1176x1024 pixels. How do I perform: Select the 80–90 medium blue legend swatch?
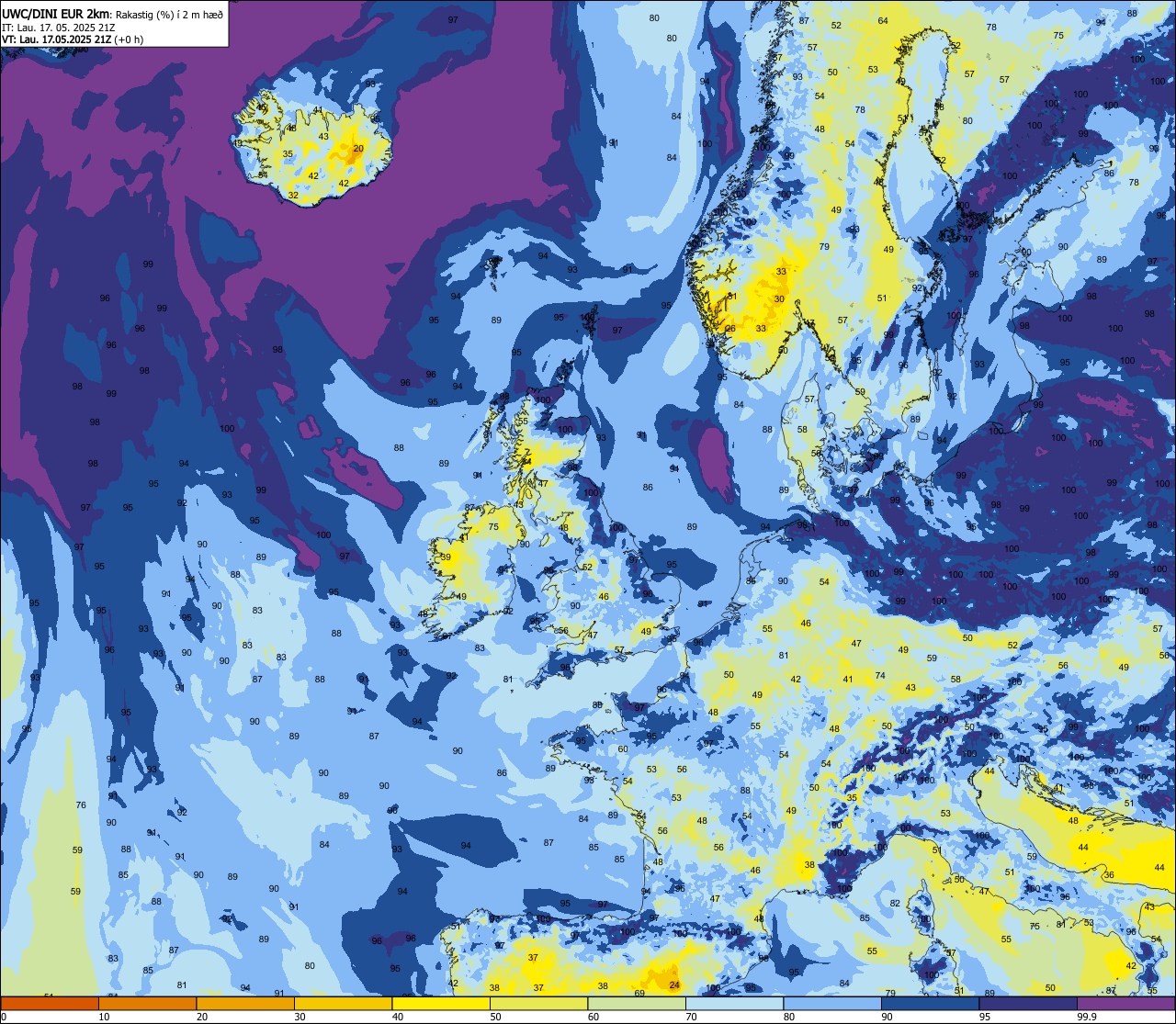point(832,1004)
